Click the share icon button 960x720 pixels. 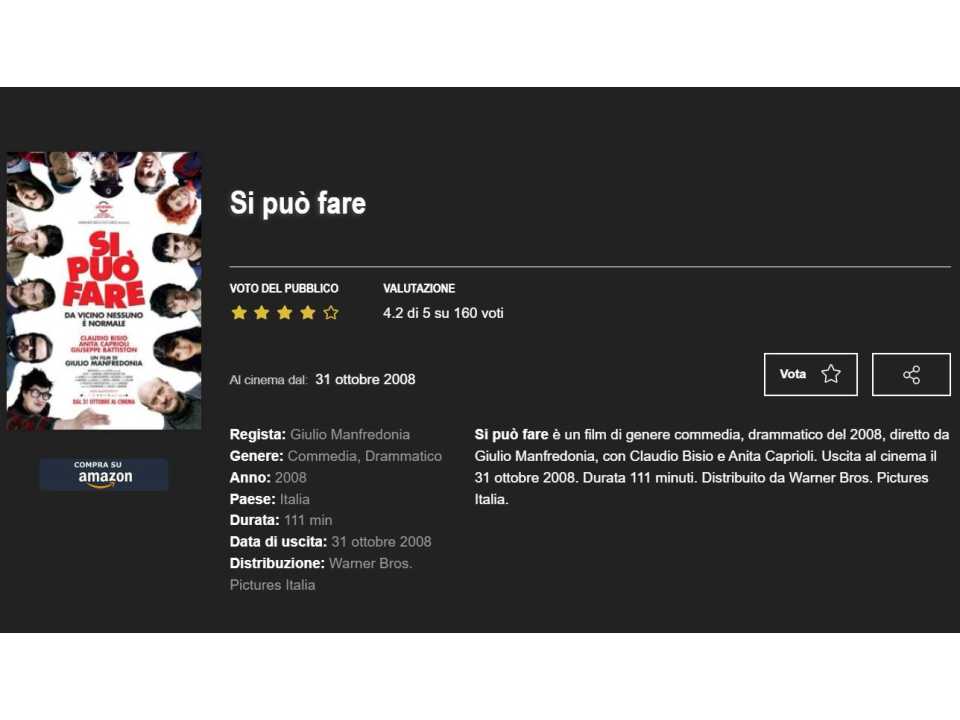[x=911, y=375]
